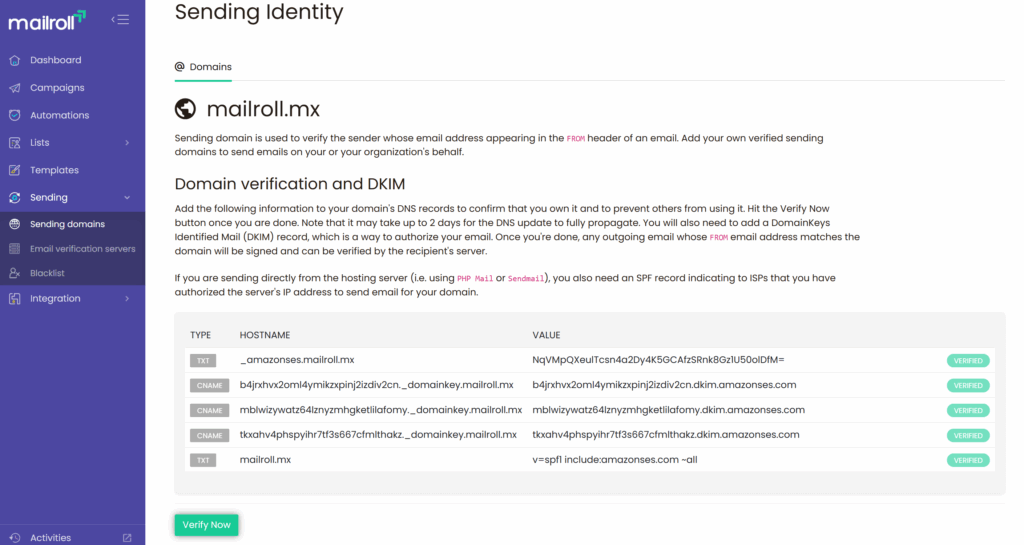Open the Domains tab
This screenshot has width=1024, height=545.
203,67
